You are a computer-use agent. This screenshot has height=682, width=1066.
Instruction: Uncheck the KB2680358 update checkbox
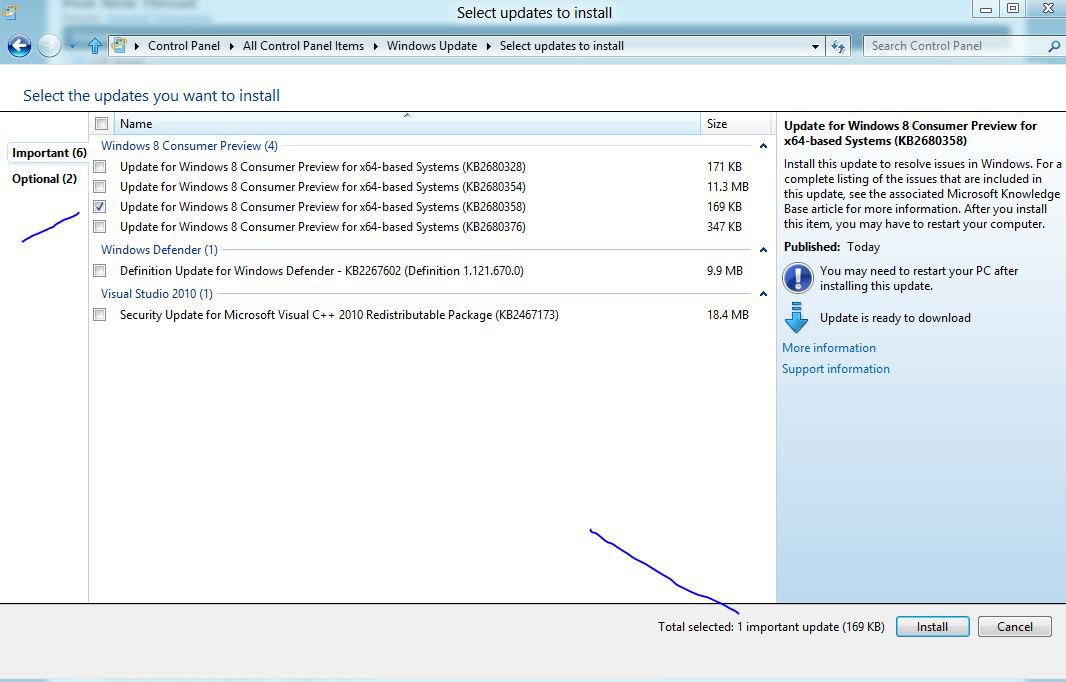point(100,207)
